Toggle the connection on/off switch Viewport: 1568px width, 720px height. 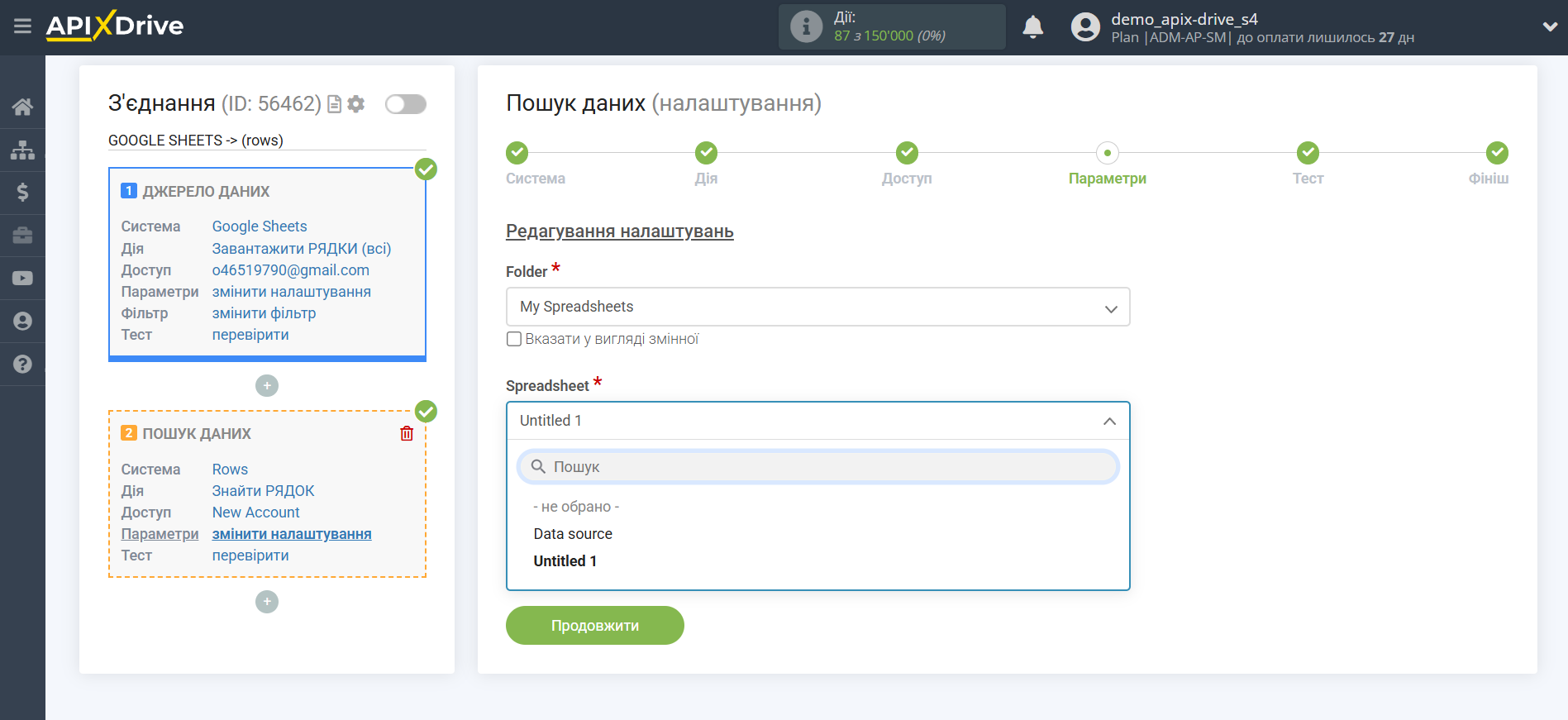(x=405, y=104)
